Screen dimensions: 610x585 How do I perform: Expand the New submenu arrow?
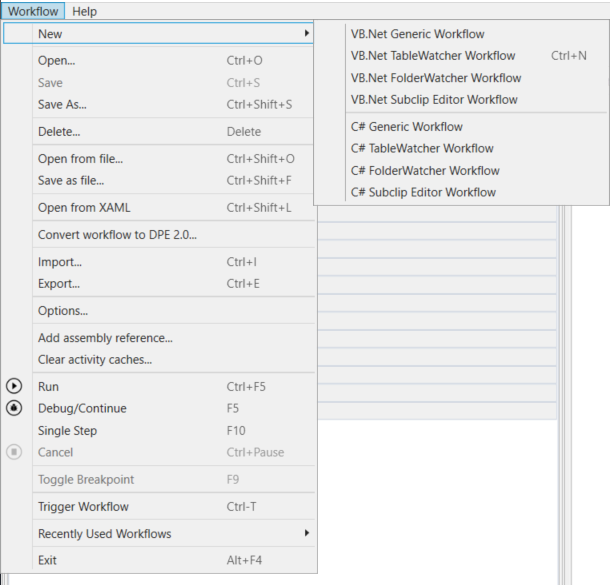click(x=306, y=34)
